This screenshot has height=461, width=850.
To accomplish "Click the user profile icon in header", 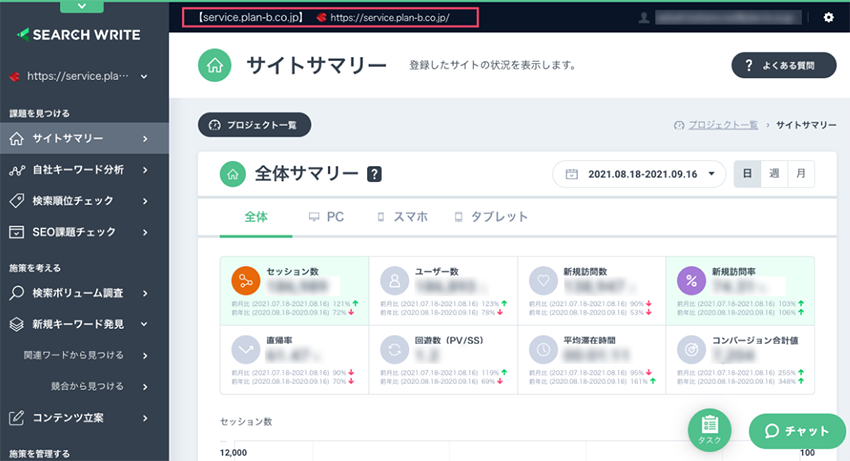I will 643,17.
